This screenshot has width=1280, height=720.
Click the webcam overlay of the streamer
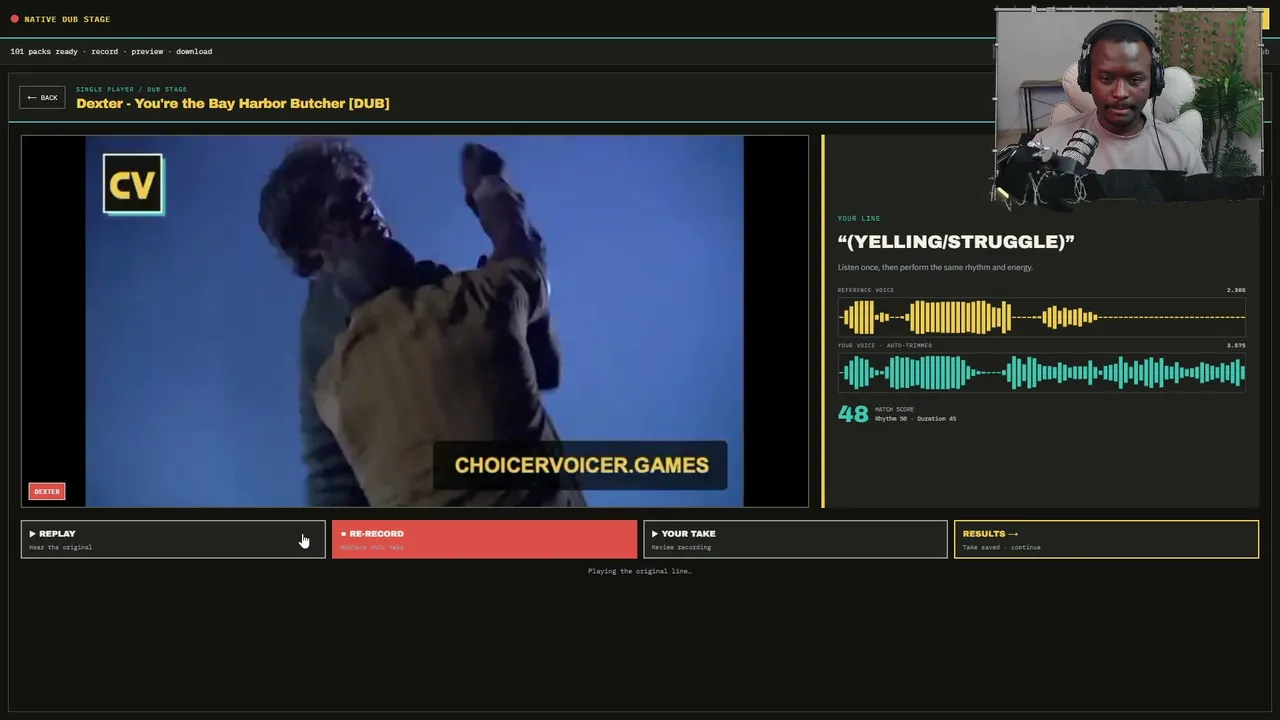click(x=1129, y=107)
